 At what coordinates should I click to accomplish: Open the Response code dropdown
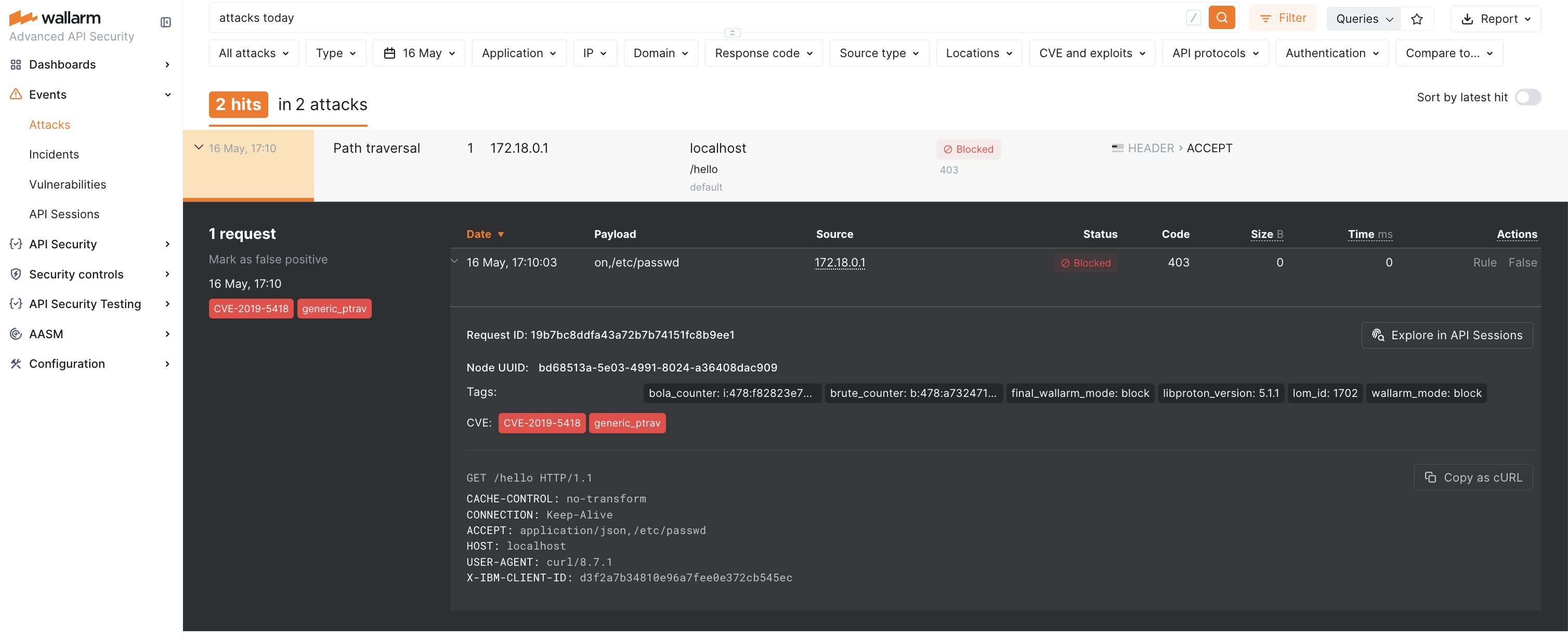[x=763, y=54]
